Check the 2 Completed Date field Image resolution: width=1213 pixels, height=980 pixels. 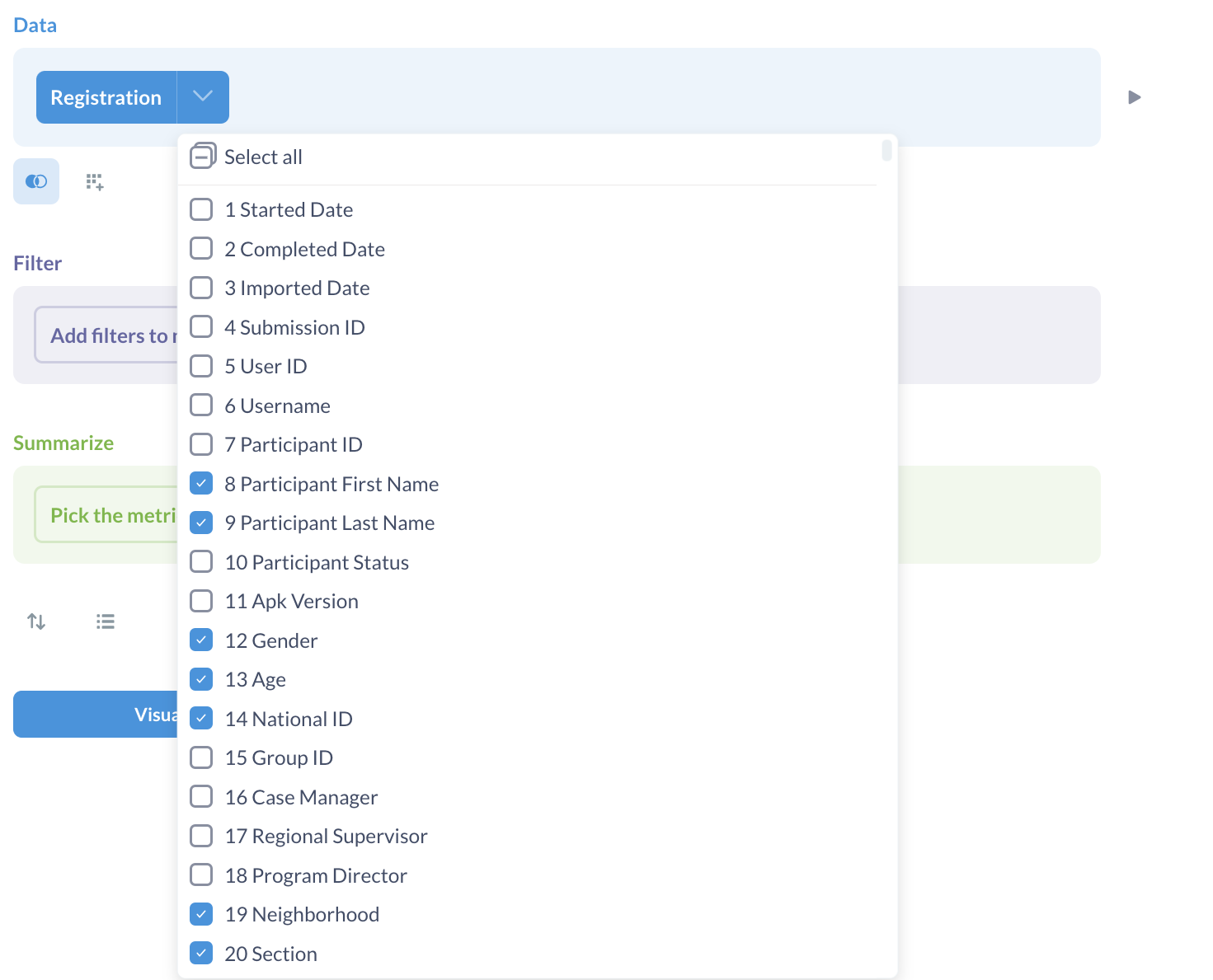pos(201,248)
